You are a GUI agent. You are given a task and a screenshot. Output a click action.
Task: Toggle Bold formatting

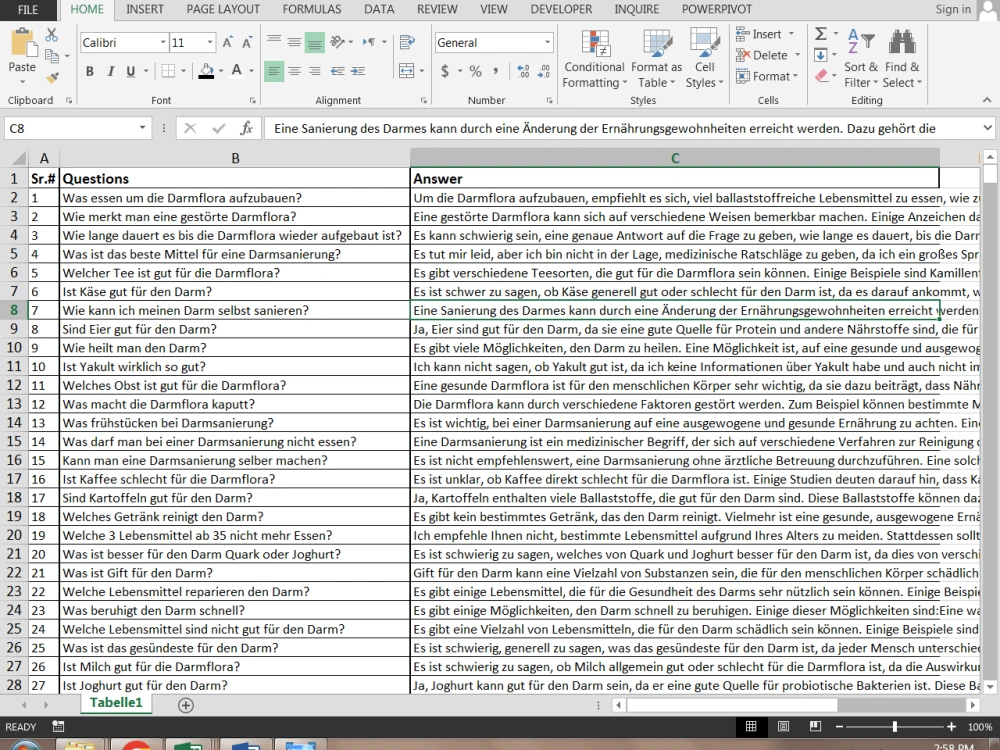pyautogui.click(x=90, y=71)
